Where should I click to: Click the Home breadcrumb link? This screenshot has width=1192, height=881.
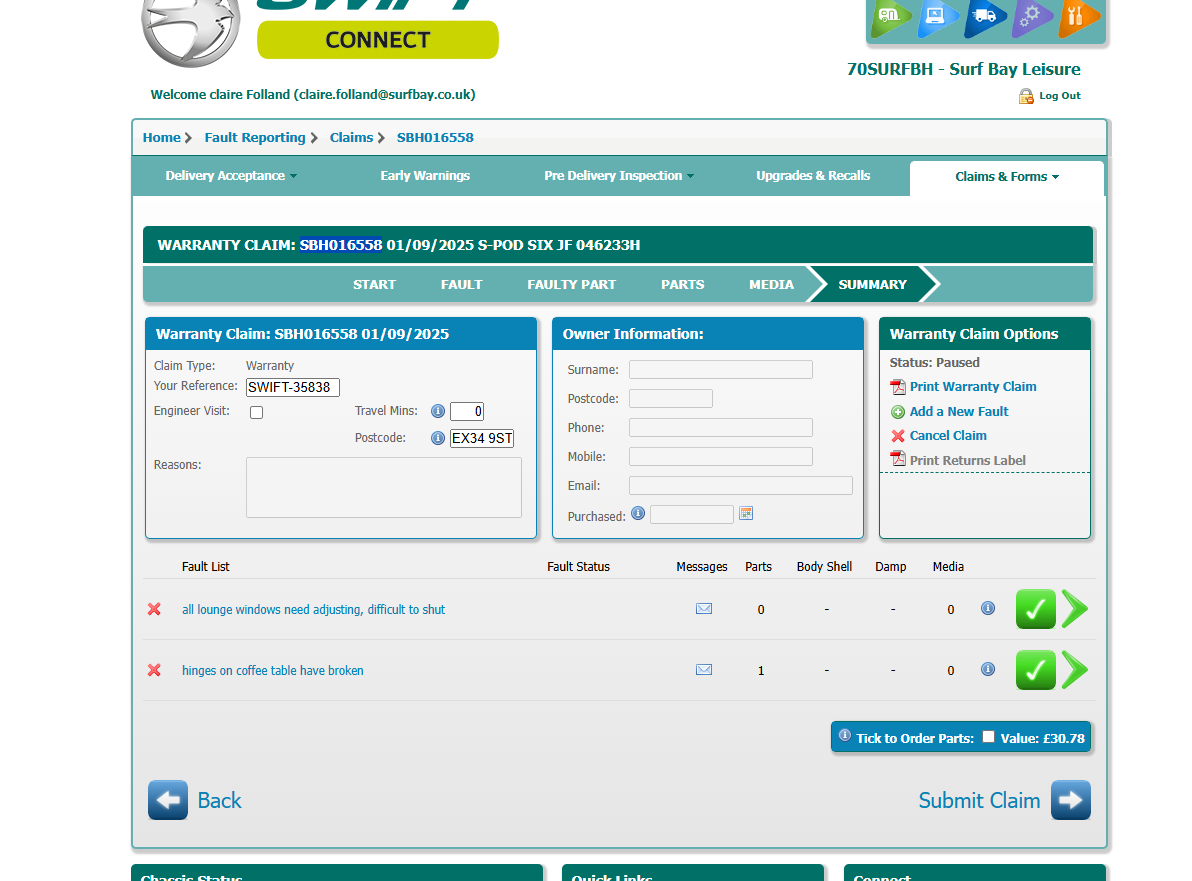(162, 138)
